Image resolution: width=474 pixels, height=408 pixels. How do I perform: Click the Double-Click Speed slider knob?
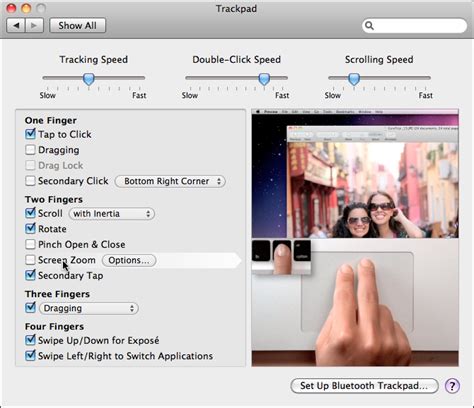264,79
